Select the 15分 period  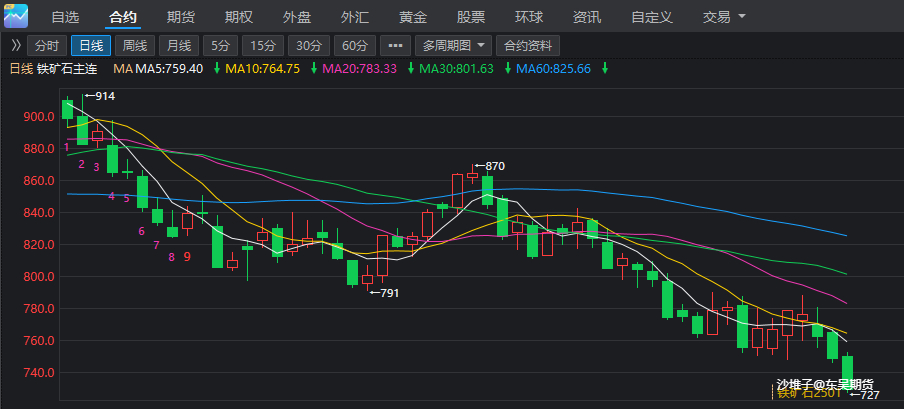[263, 46]
